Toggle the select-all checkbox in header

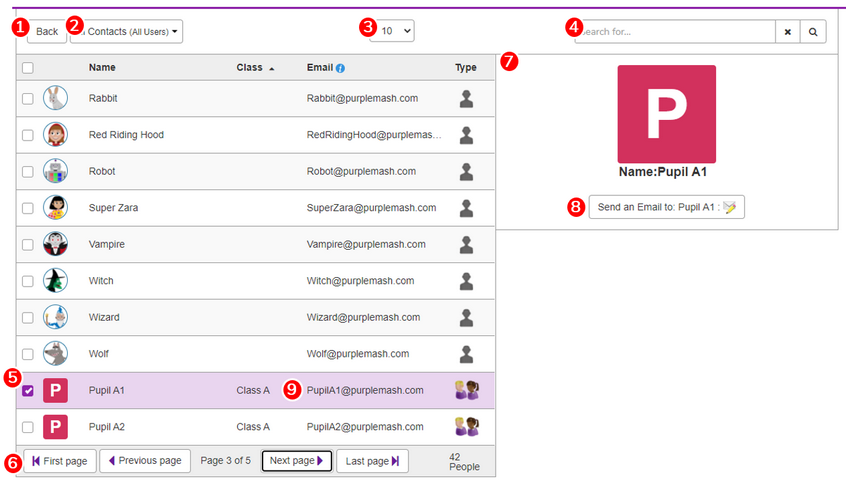pos(28,68)
